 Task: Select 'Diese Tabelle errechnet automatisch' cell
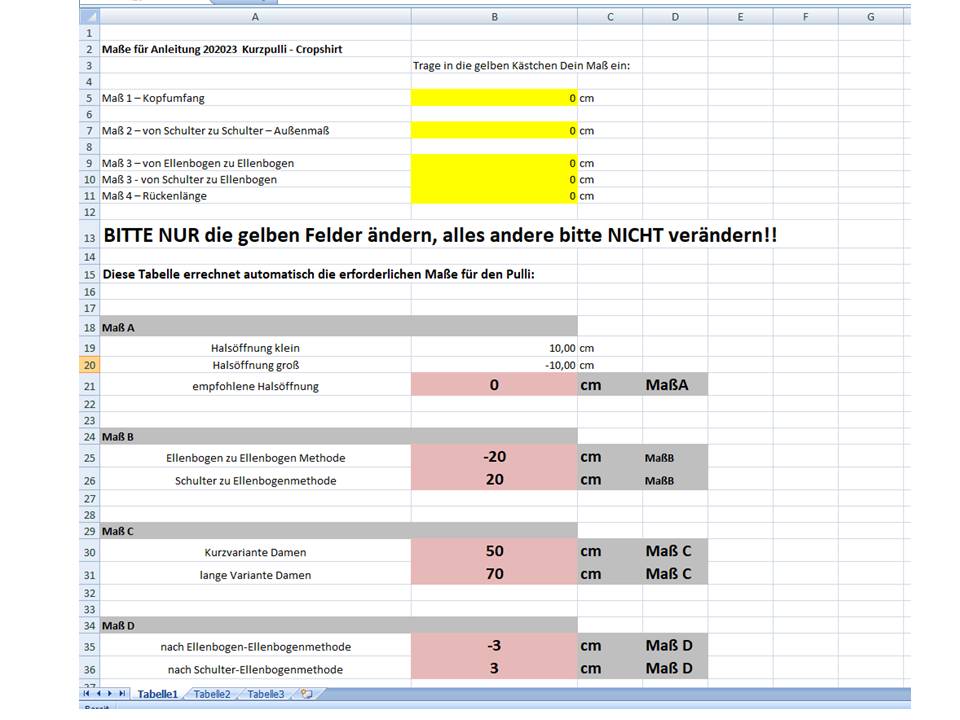(x=318, y=274)
